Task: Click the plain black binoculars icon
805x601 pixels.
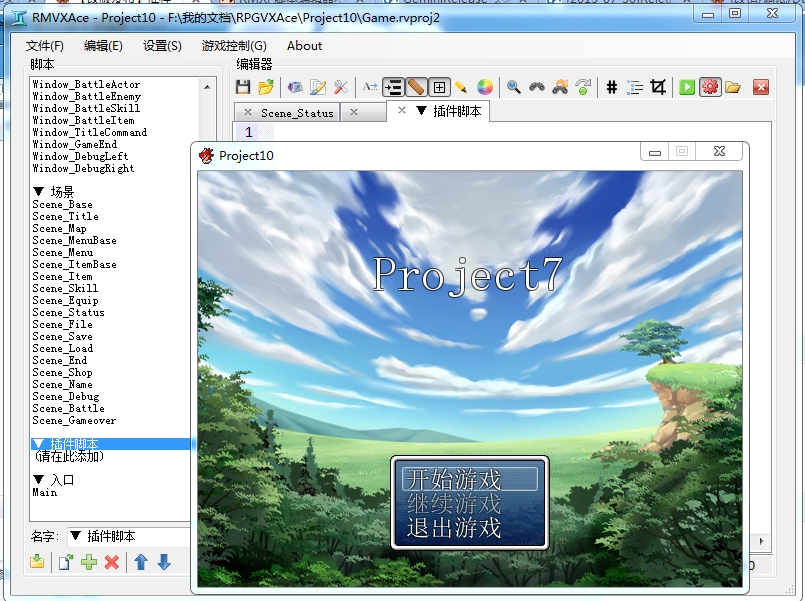Action: pos(537,87)
